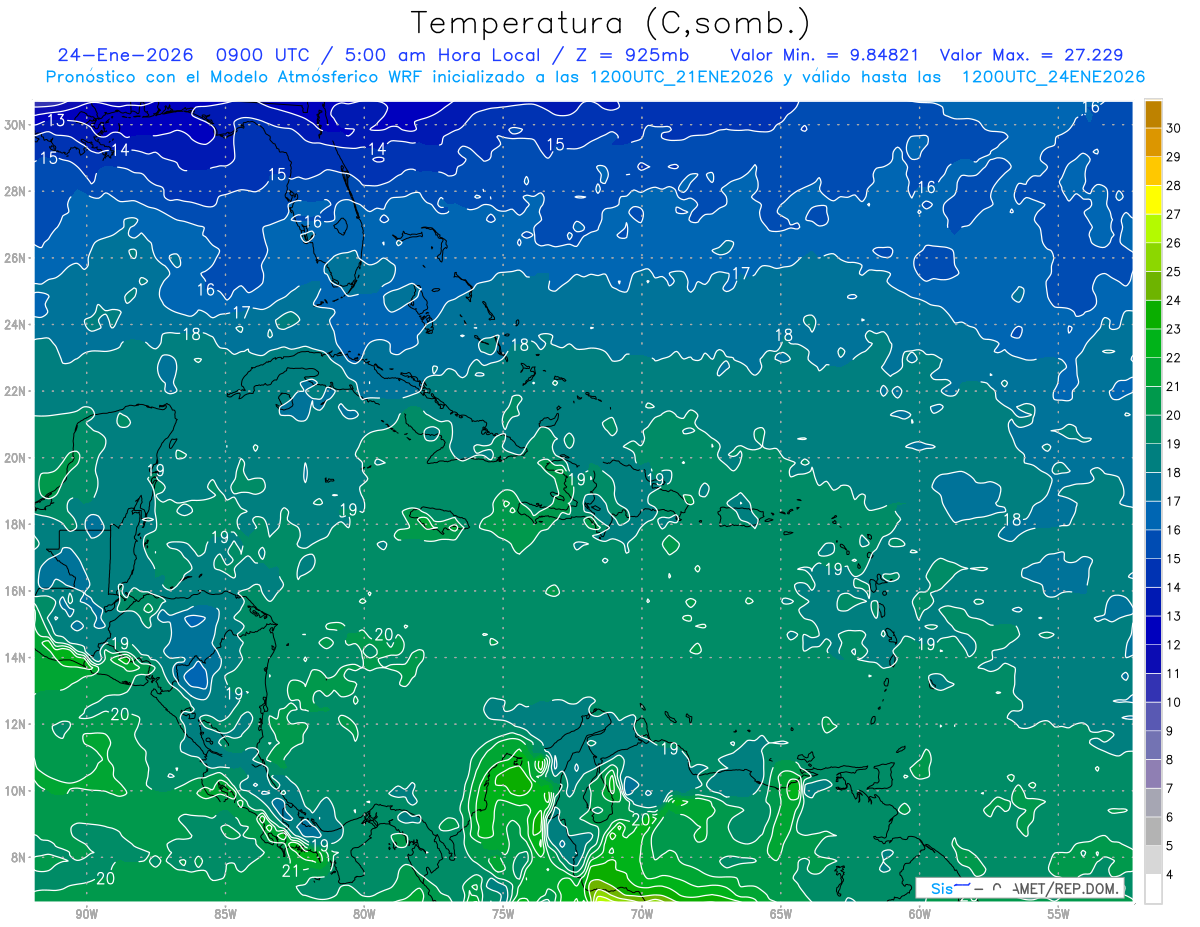Viewport: 1200px width, 927px height.
Task: Click the "8N" latitude axis label
Action: click(x=20, y=857)
